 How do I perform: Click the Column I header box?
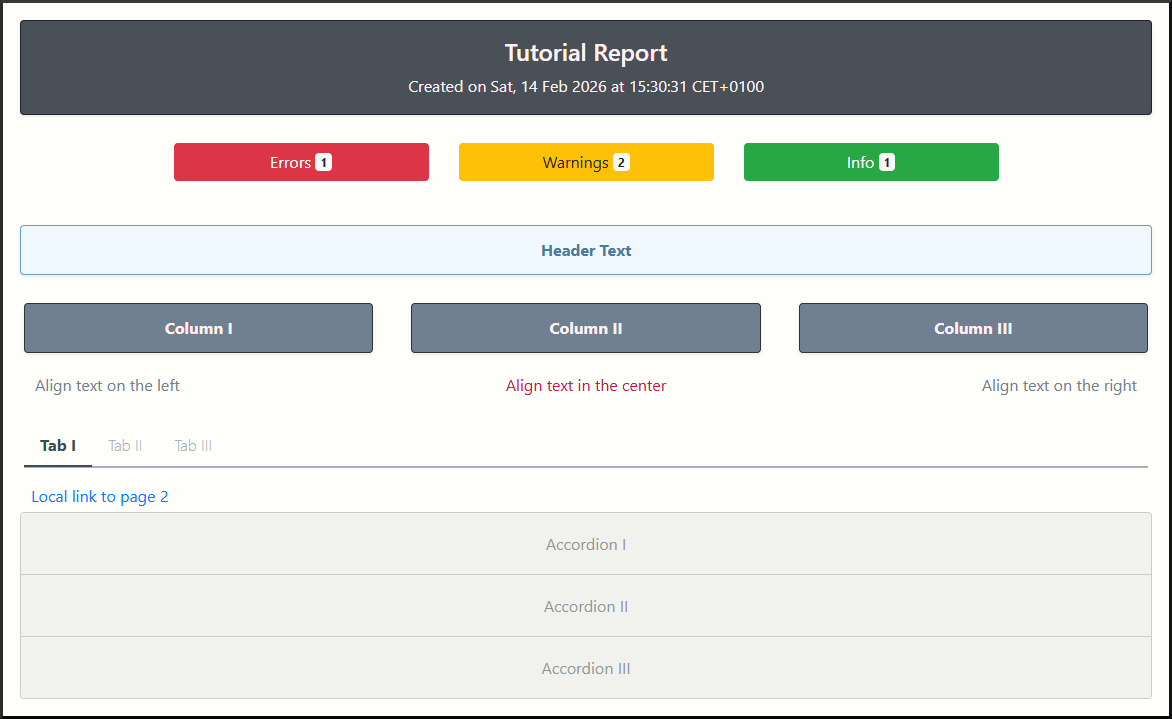click(x=198, y=329)
